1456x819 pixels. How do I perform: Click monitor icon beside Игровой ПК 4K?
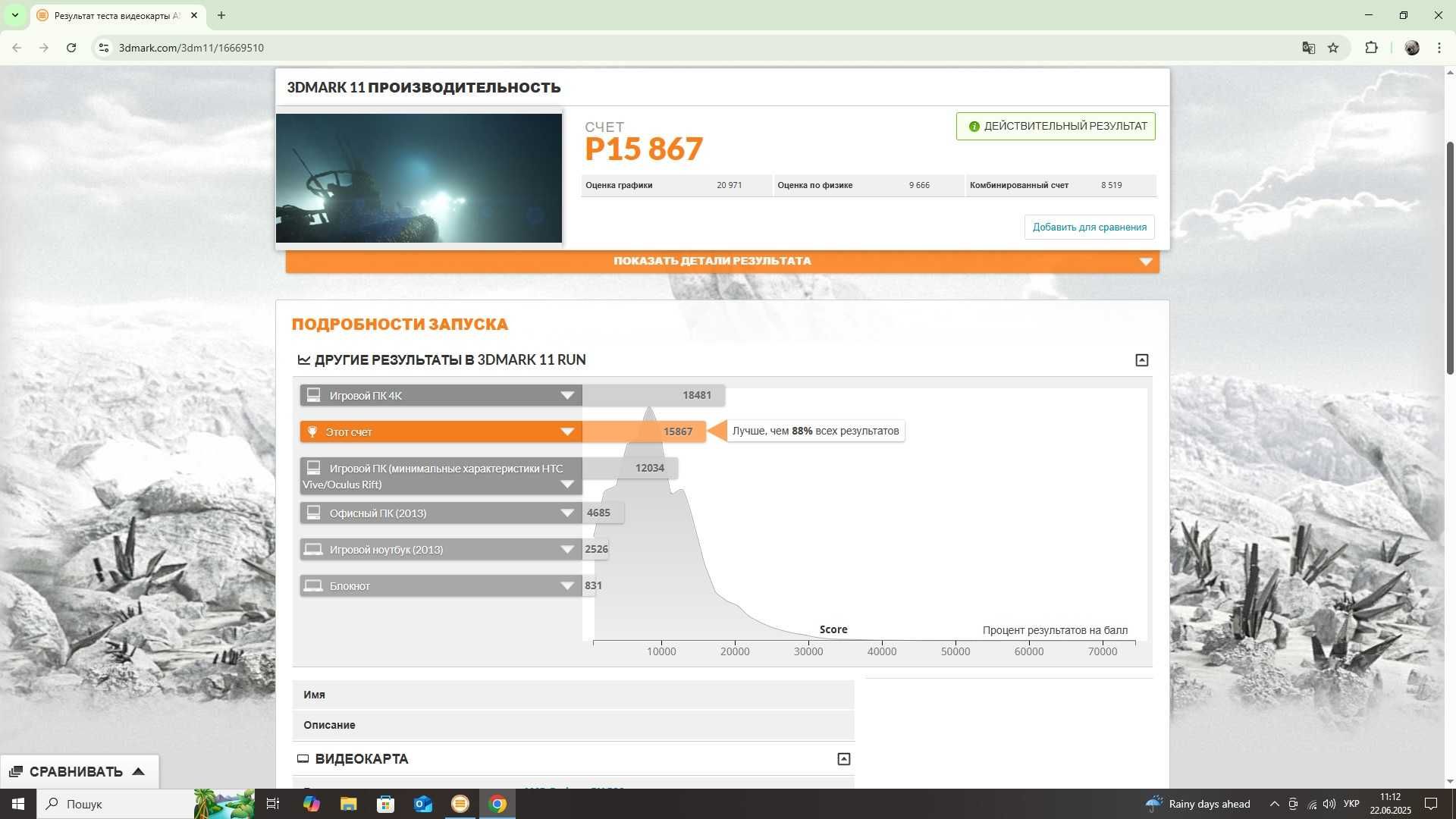click(313, 395)
